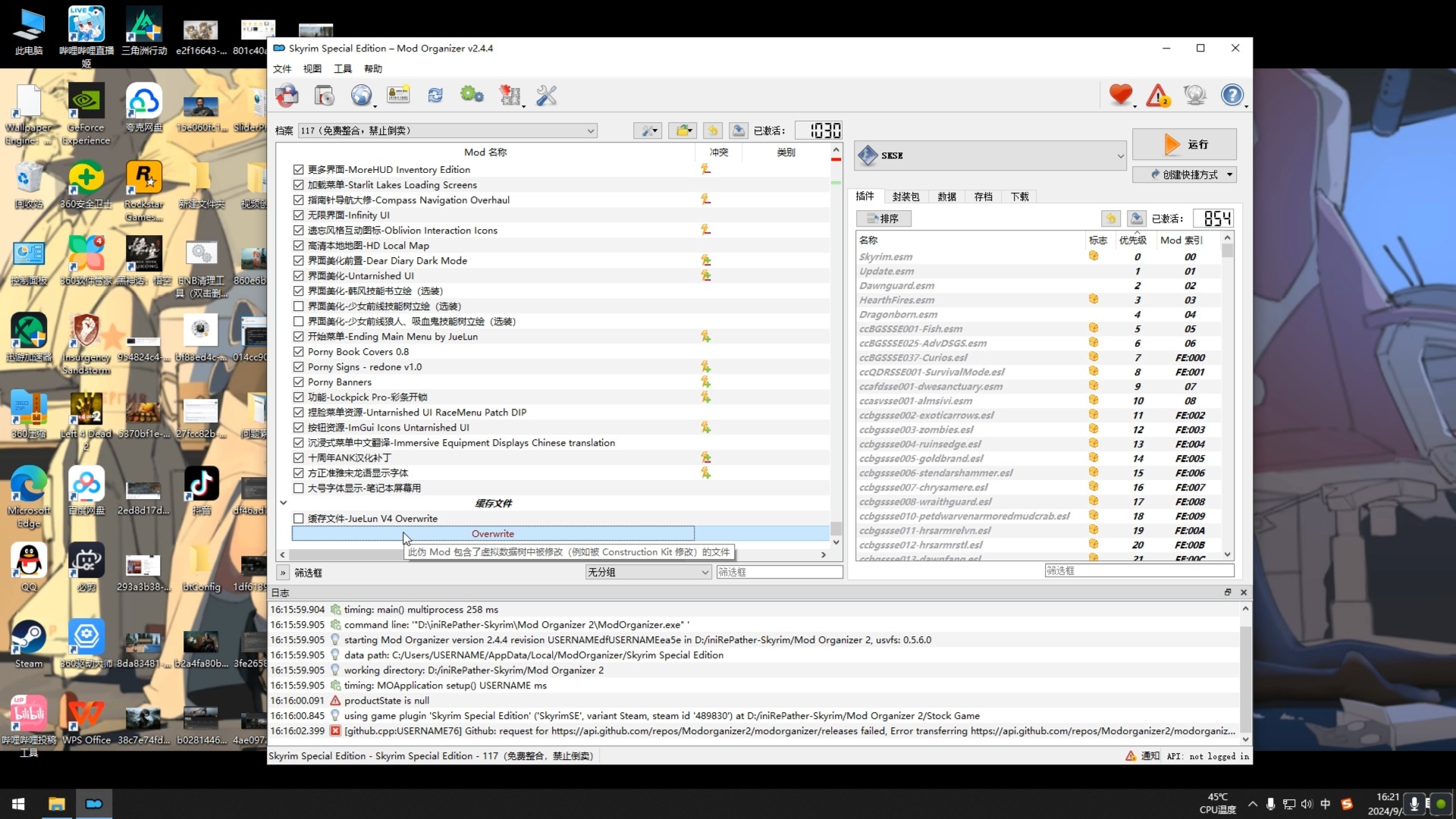
Task: Open the 档案 profile dropdown
Action: tap(447, 130)
